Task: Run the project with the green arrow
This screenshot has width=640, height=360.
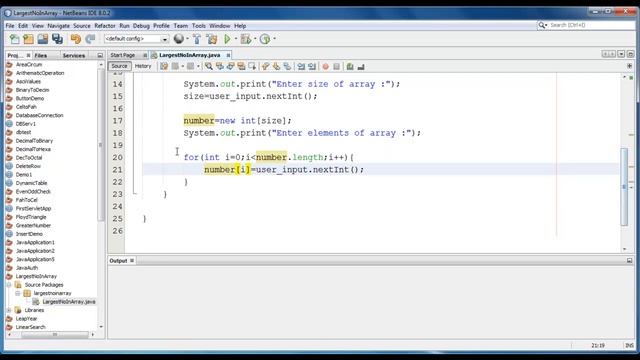Action: (x=227, y=39)
